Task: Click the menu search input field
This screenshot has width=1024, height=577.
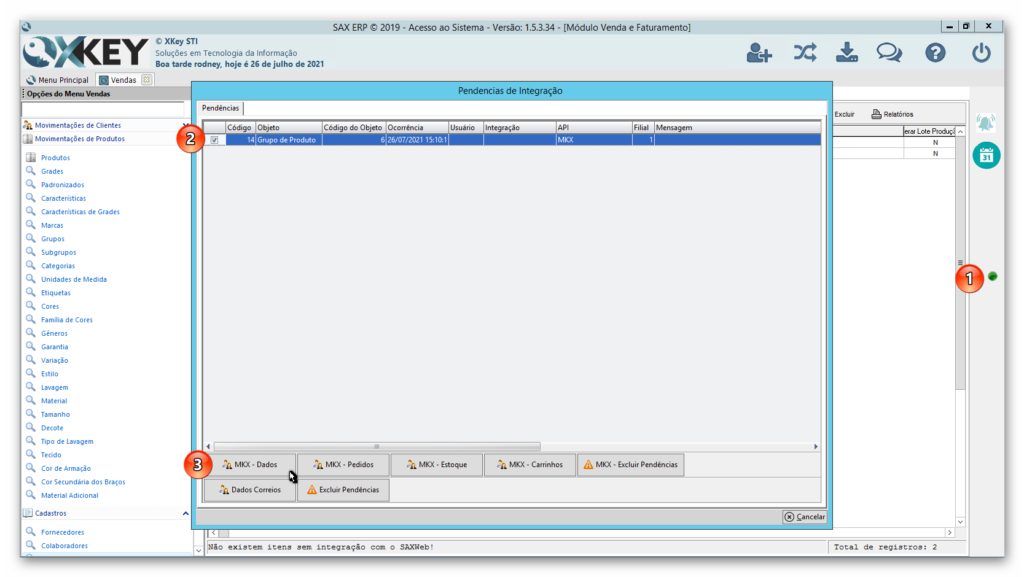Action: [x=103, y=108]
